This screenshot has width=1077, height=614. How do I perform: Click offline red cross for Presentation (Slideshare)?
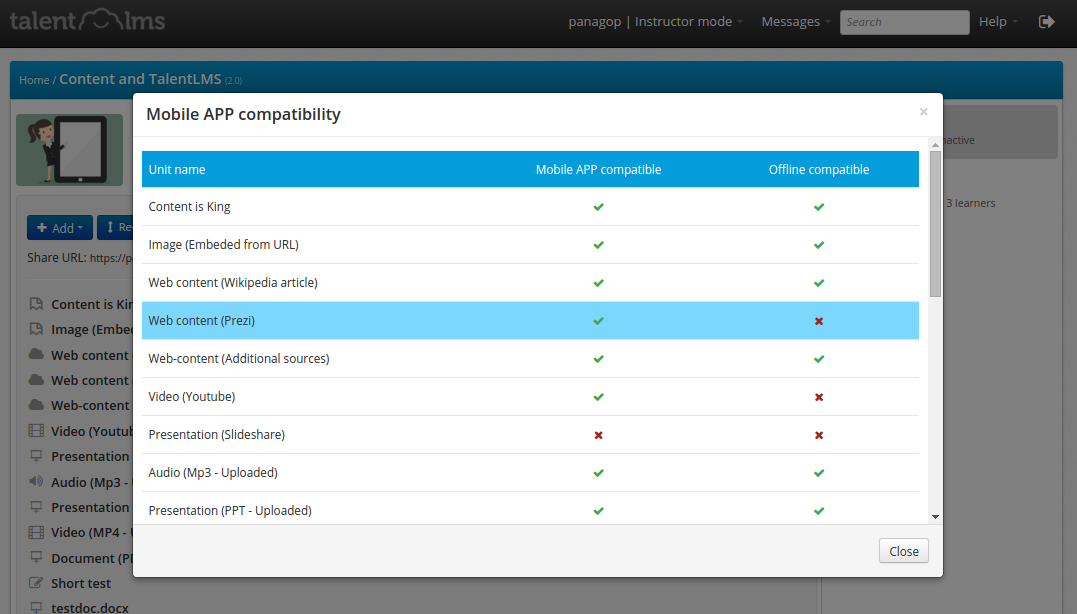point(819,435)
